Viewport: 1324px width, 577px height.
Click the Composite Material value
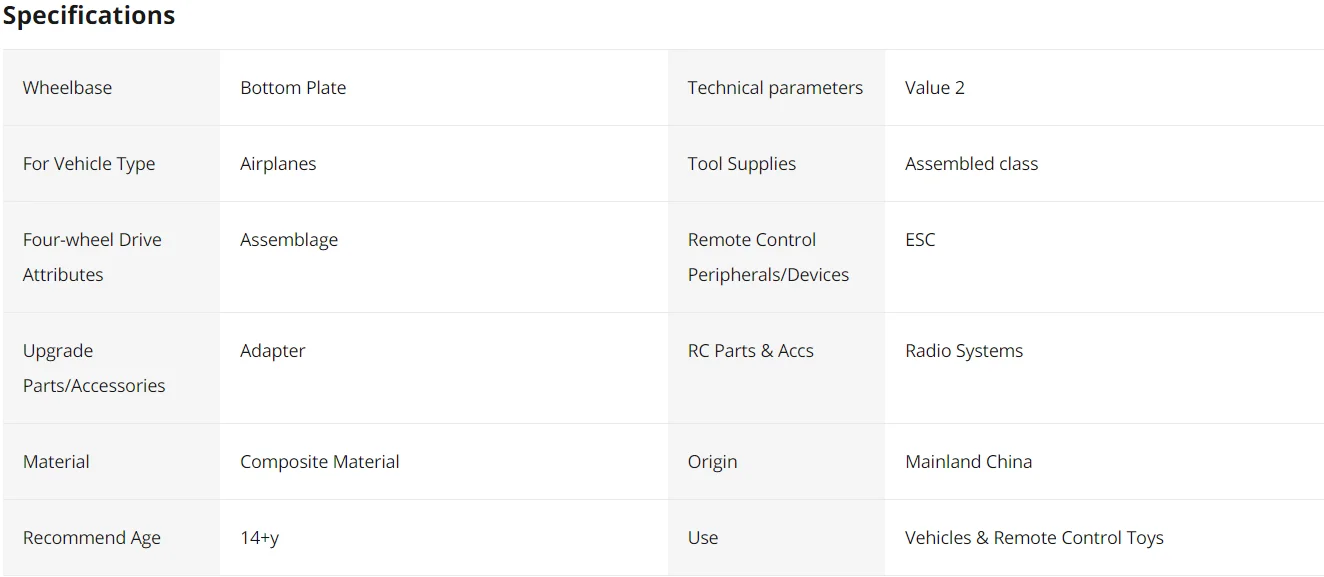[319, 462]
